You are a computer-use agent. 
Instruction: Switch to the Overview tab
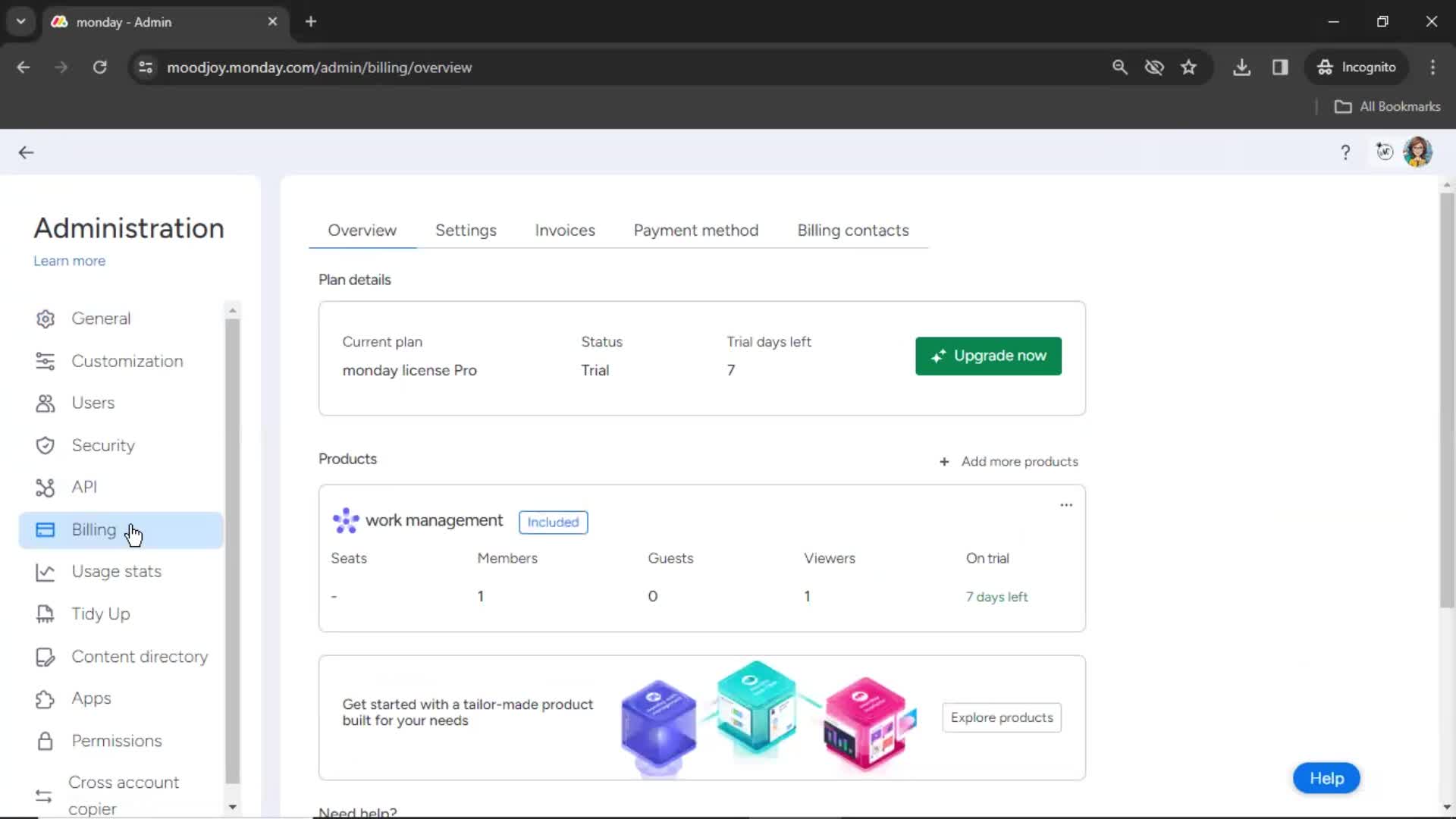point(362,231)
